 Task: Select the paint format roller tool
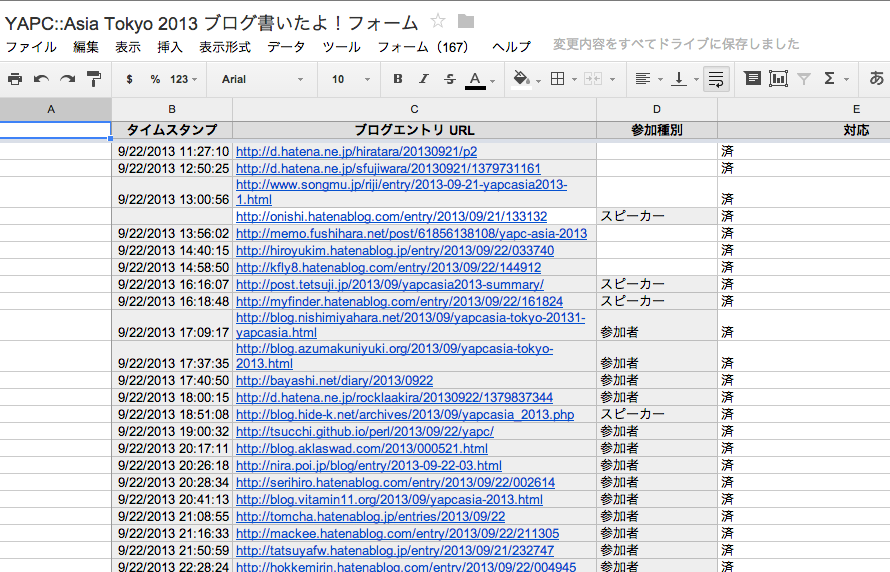(94, 79)
